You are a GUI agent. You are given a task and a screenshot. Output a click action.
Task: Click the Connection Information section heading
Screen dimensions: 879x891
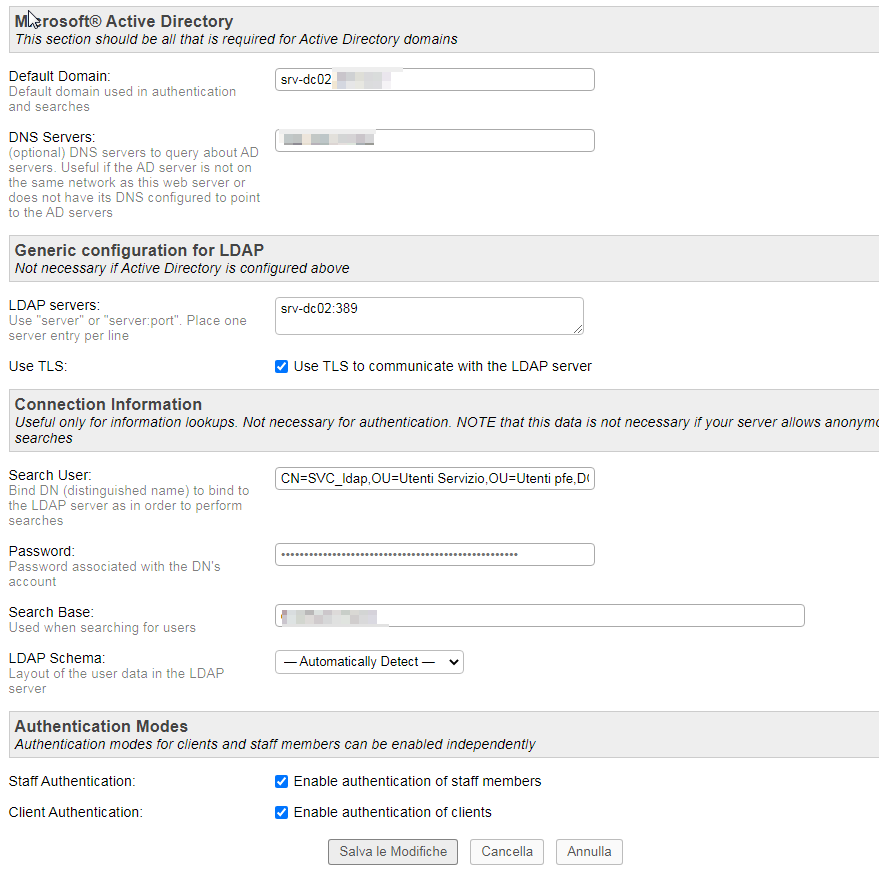click(108, 404)
